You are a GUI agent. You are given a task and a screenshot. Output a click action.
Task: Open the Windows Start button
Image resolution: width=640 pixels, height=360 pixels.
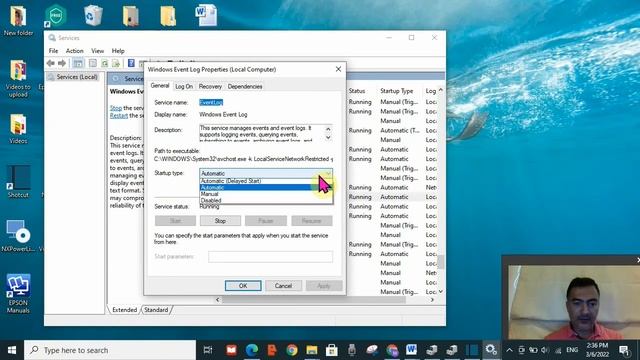tap(12, 350)
